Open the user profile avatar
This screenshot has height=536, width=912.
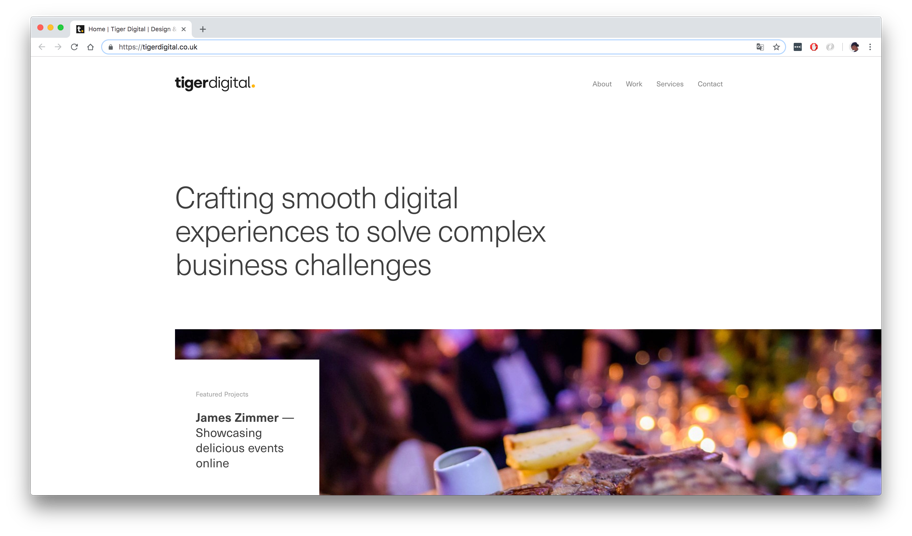click(x=854, y=47)
